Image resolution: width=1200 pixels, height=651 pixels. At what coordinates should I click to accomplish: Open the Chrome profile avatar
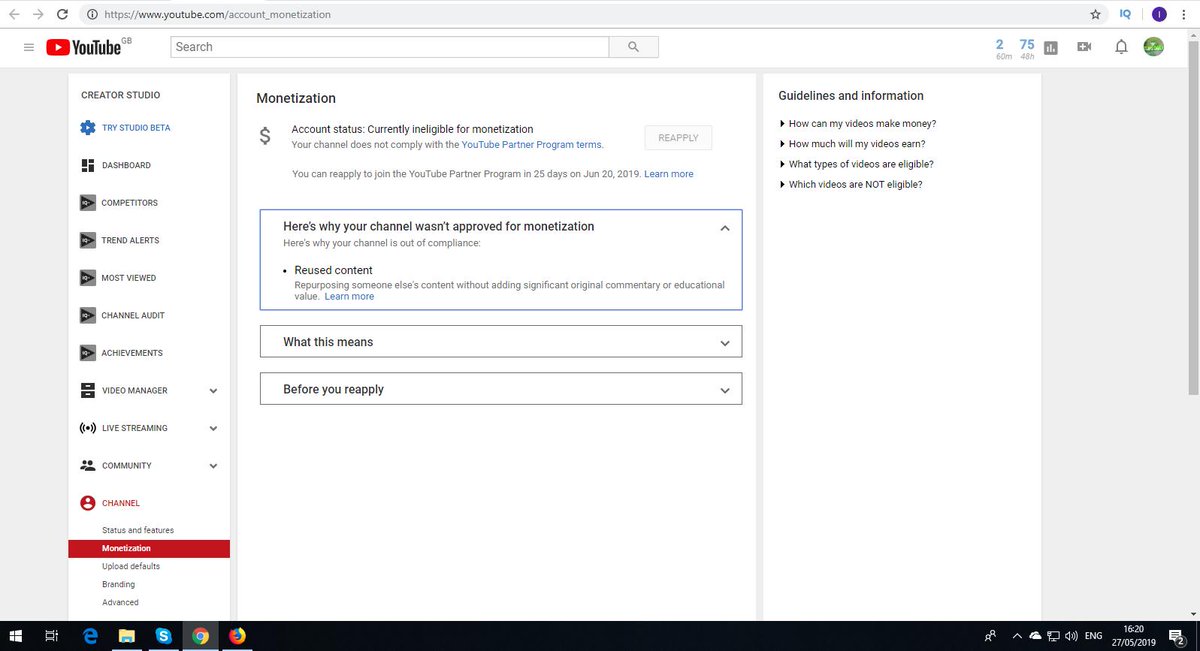point(1158,14)
